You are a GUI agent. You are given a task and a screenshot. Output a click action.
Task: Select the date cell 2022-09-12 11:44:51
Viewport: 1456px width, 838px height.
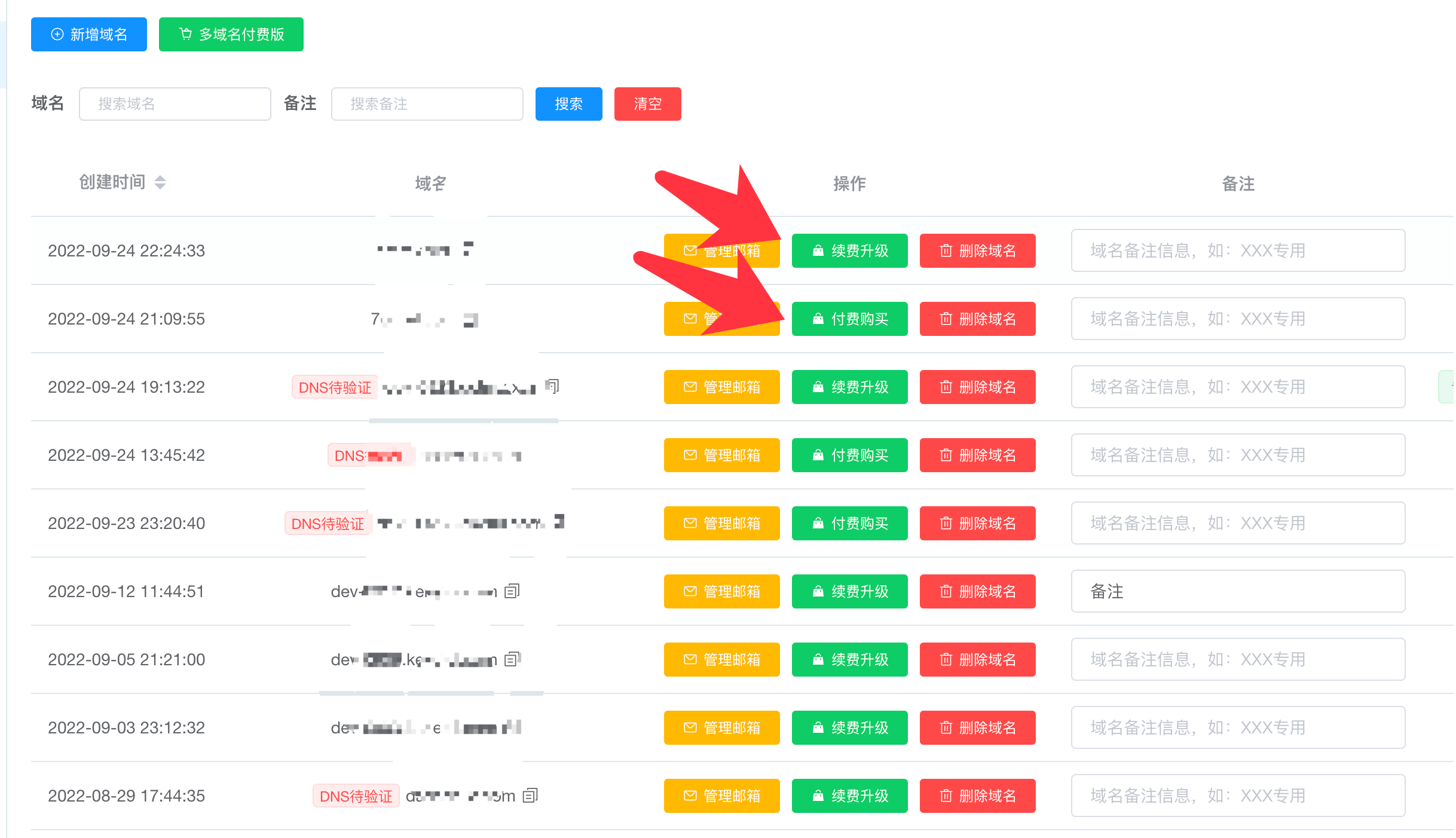(x=126, y=591)
